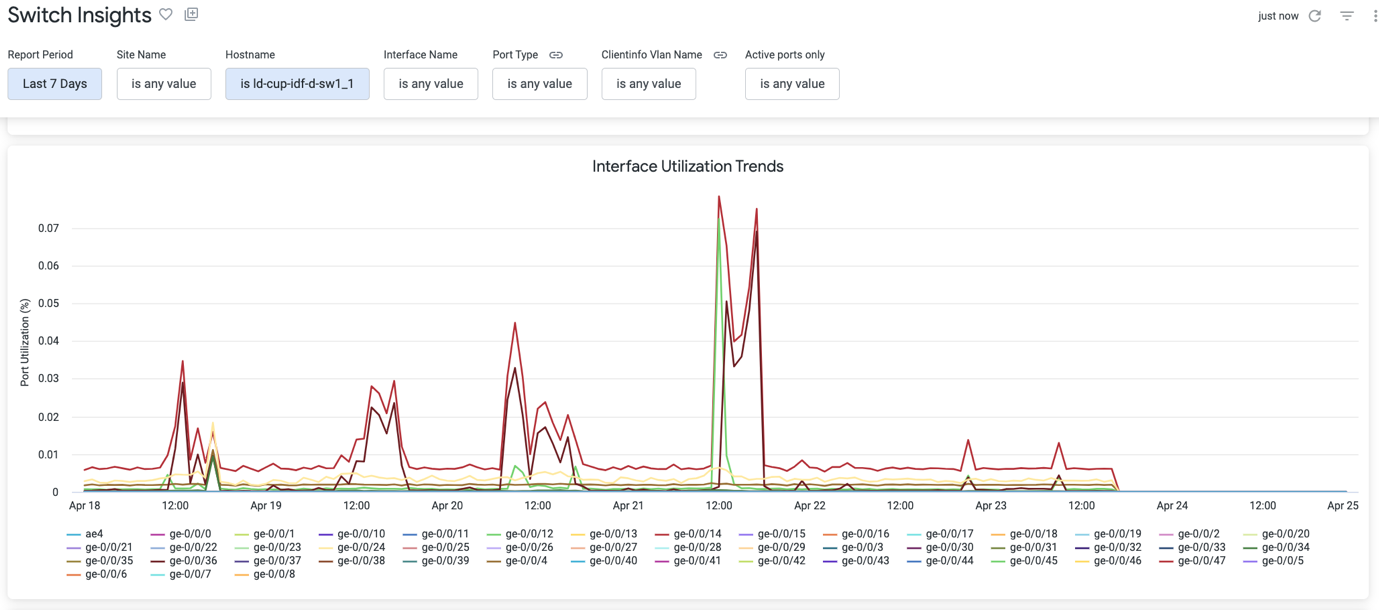This screenshot has height=610, width=1379.
Task: Open the Hostname filter 'is ld-cup-idf-d-sw1_1'
Action: click(297, 84)
